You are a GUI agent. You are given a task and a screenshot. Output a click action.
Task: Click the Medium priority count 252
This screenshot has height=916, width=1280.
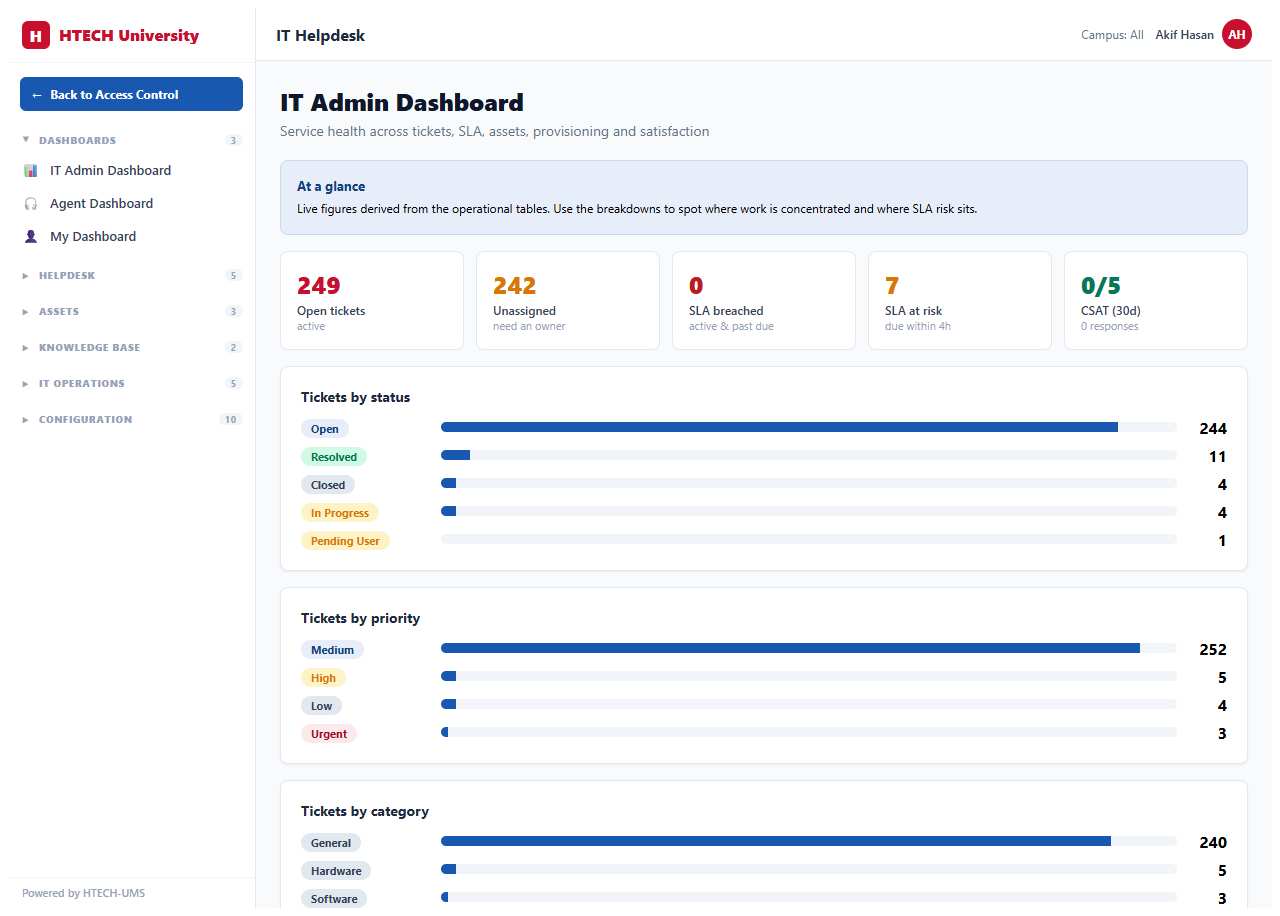coord(1213,650)
